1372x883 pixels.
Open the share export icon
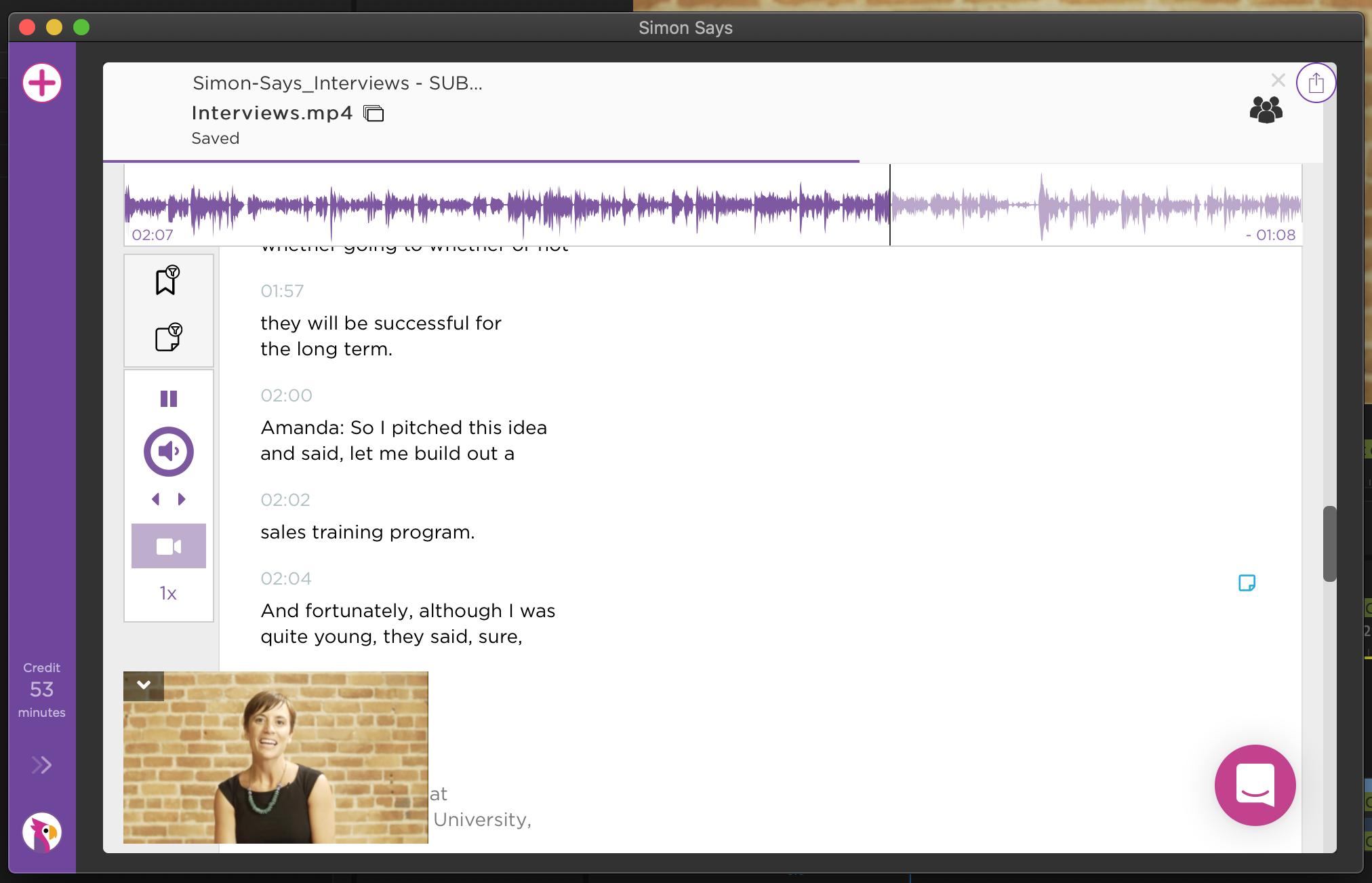click(x=1316, y=83)
